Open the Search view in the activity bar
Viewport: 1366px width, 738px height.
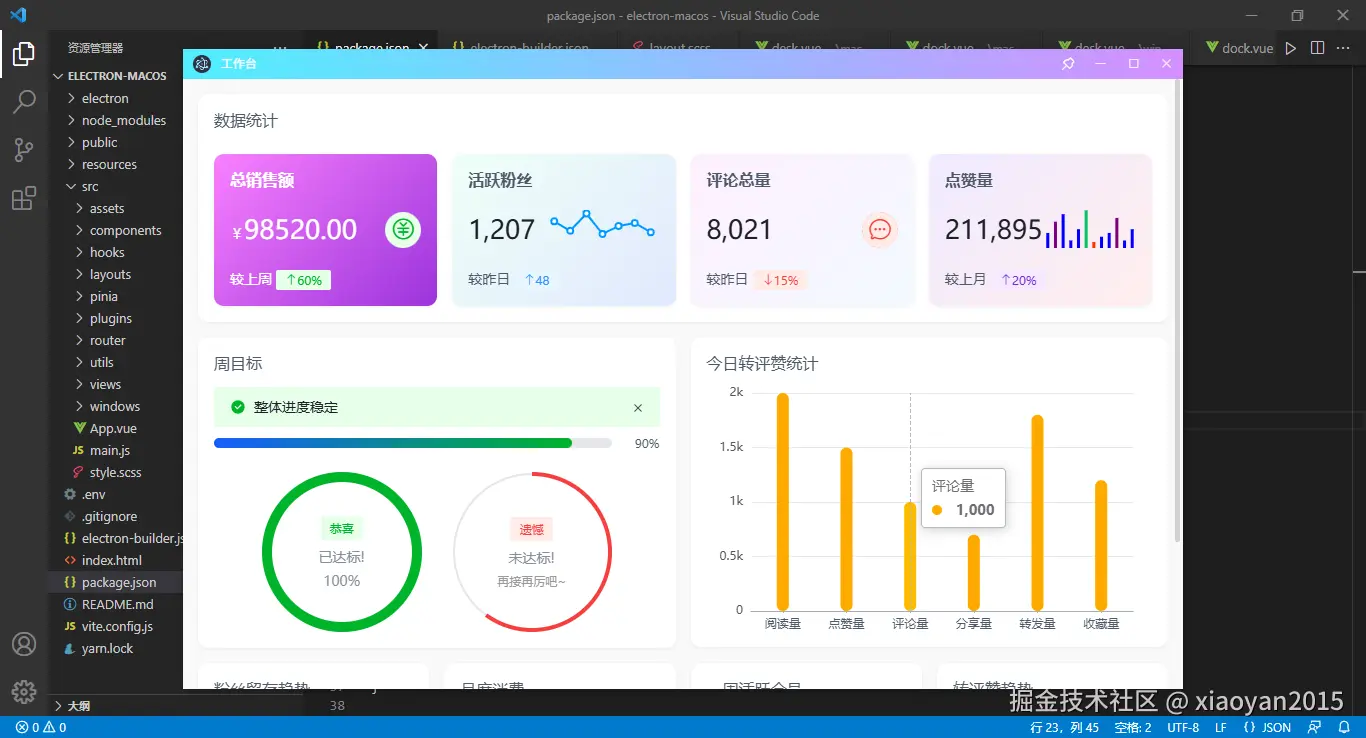point(24,101)
